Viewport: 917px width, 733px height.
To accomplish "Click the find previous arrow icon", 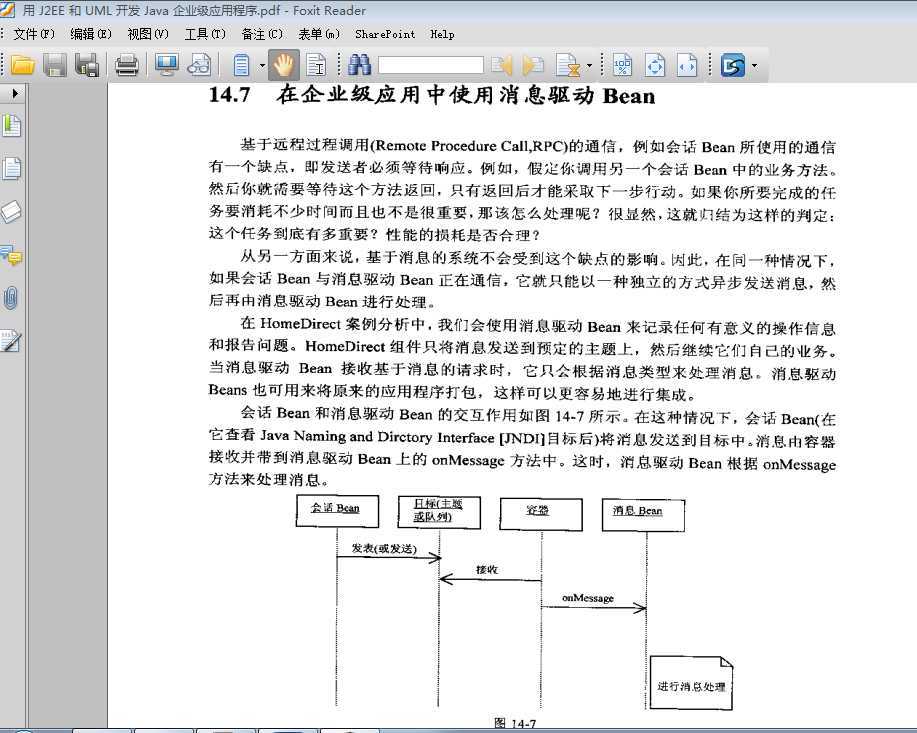I will (x=502, y=65).
